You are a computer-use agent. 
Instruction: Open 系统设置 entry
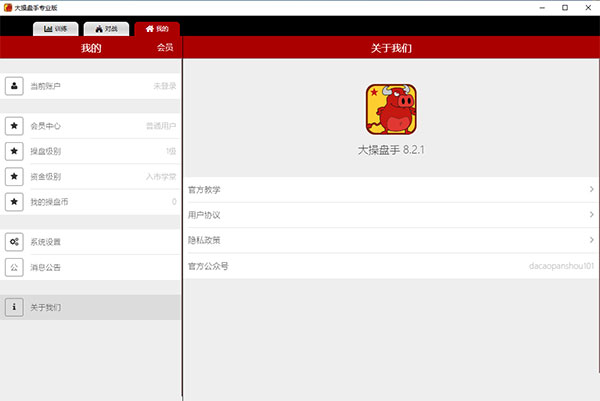pos(90,241)
